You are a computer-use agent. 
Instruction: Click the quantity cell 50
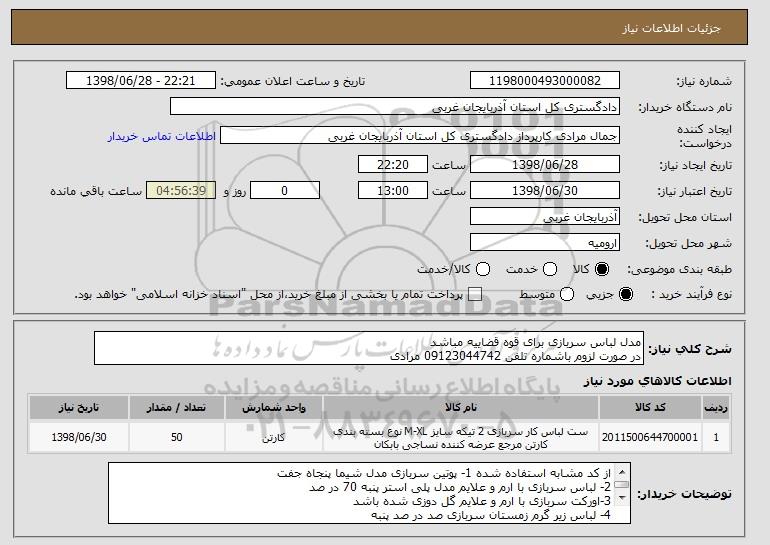[x=177, y=437]
